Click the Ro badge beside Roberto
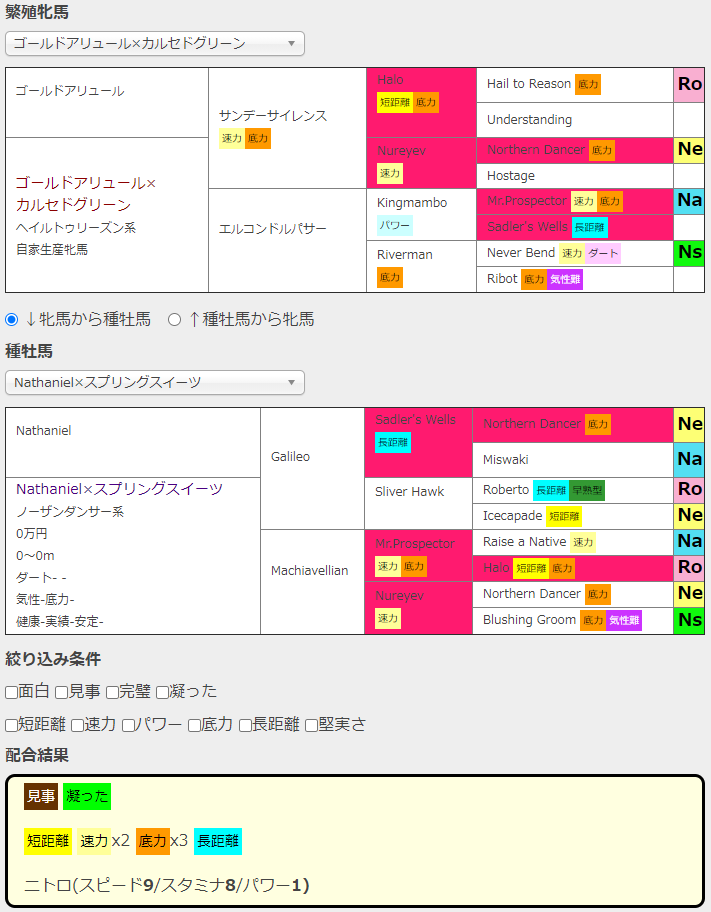The height and width of the screenshot is (912, 711). (x=689, y=490)
